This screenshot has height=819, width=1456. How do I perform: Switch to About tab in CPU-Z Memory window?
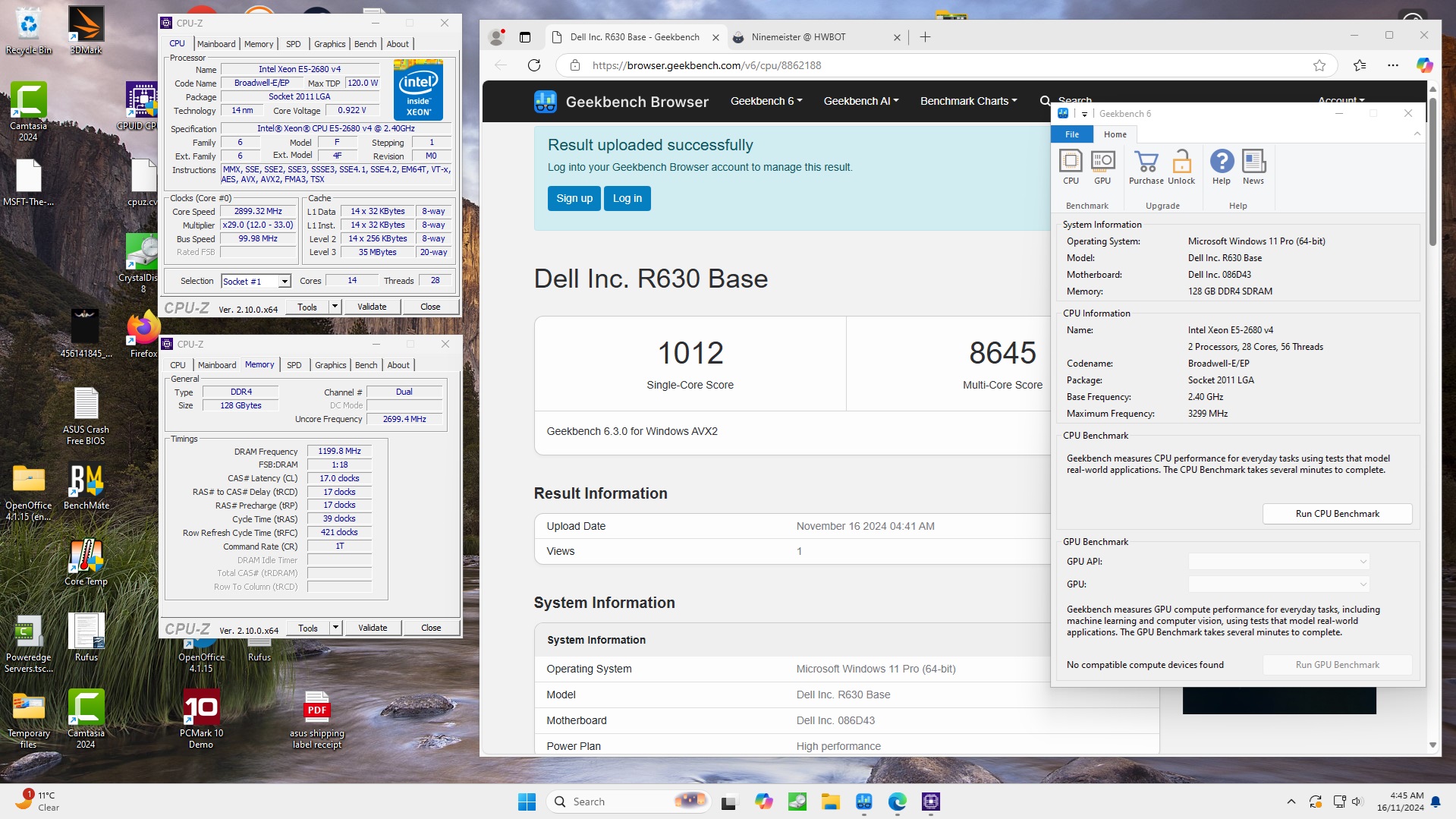398,365
